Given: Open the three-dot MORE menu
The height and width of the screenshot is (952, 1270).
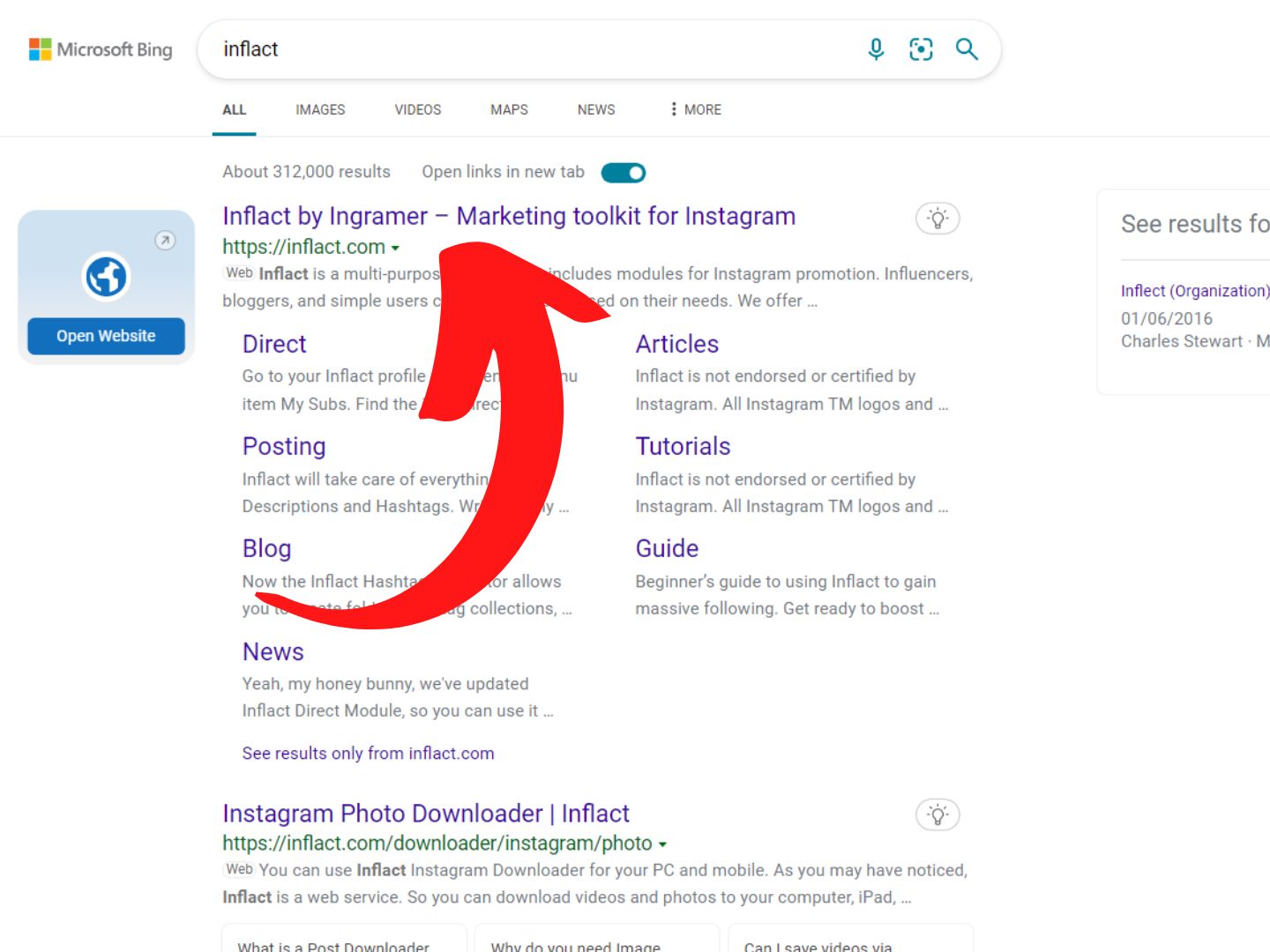Looking at the screenshot, I should pyautogui.click(x=696, y=109).
